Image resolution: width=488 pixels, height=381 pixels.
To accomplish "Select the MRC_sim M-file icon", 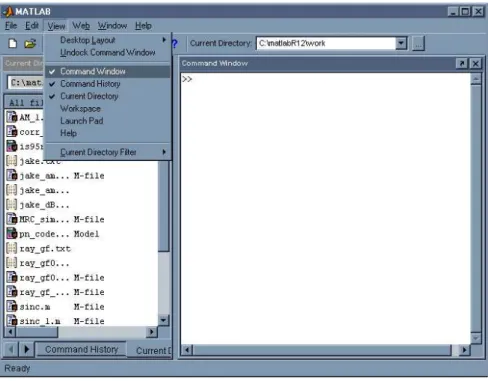I will coord(12,219).
